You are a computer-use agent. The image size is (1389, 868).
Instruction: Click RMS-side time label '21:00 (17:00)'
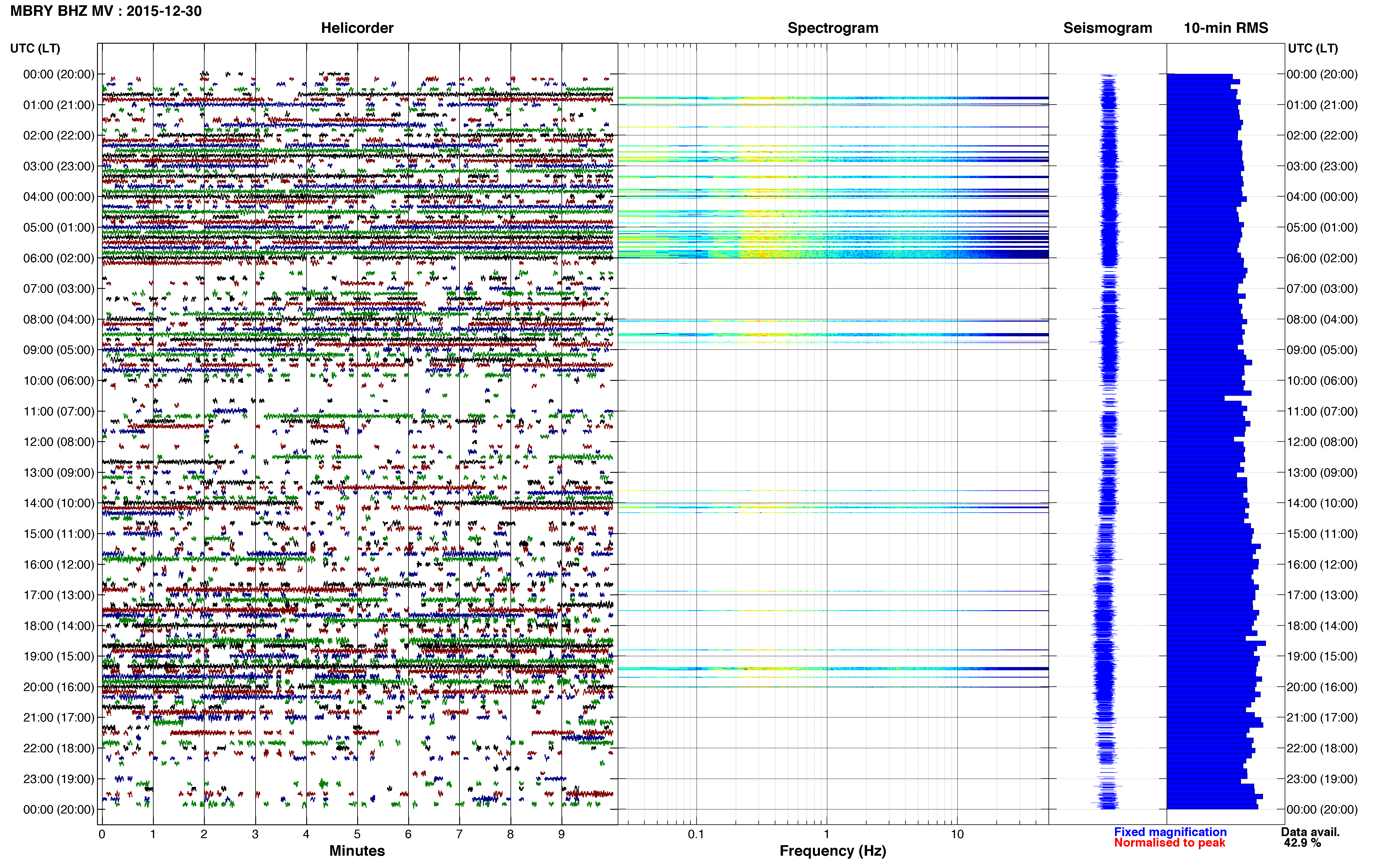coord(1322,718)
